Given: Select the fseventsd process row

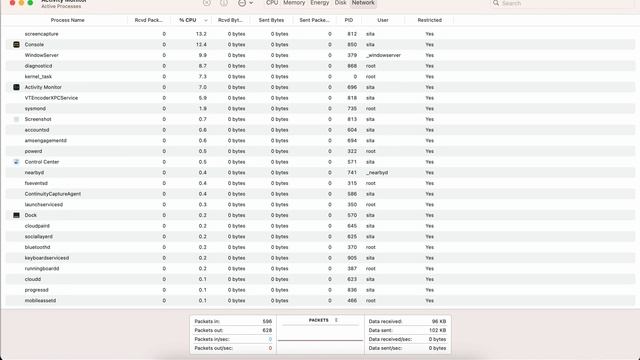Looking at the screenshot, I should point(320,183).
